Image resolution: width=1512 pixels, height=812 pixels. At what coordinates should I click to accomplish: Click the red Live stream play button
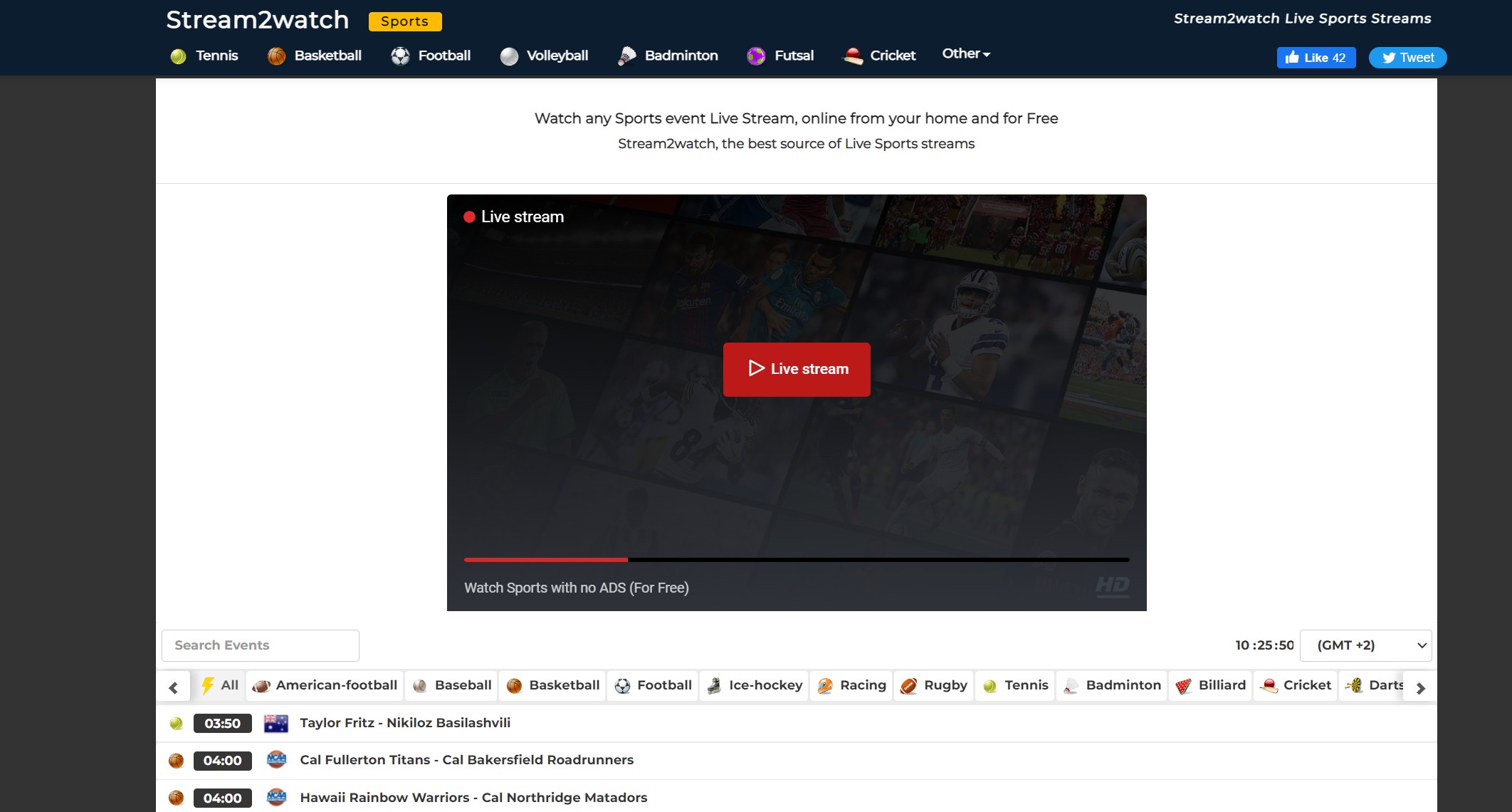click(797, 370)
